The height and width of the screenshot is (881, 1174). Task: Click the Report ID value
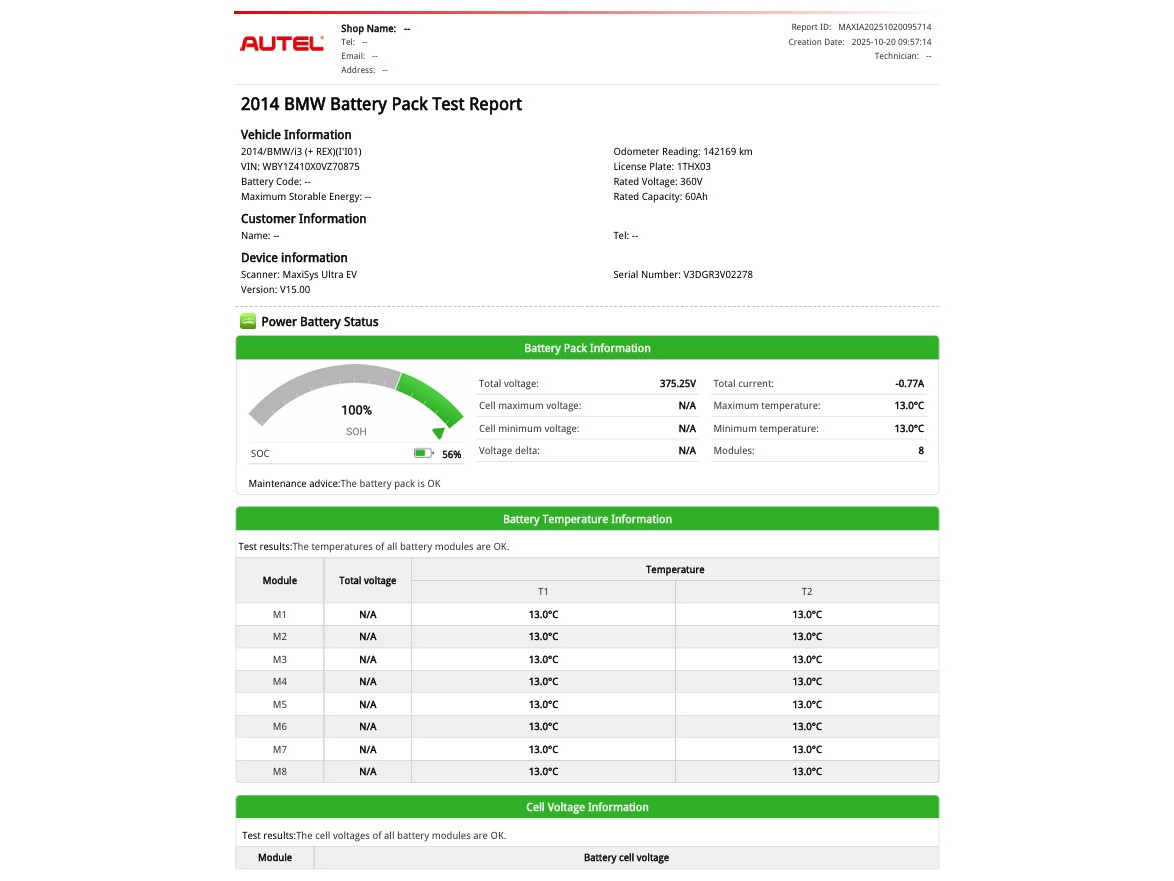pos(884,27)
